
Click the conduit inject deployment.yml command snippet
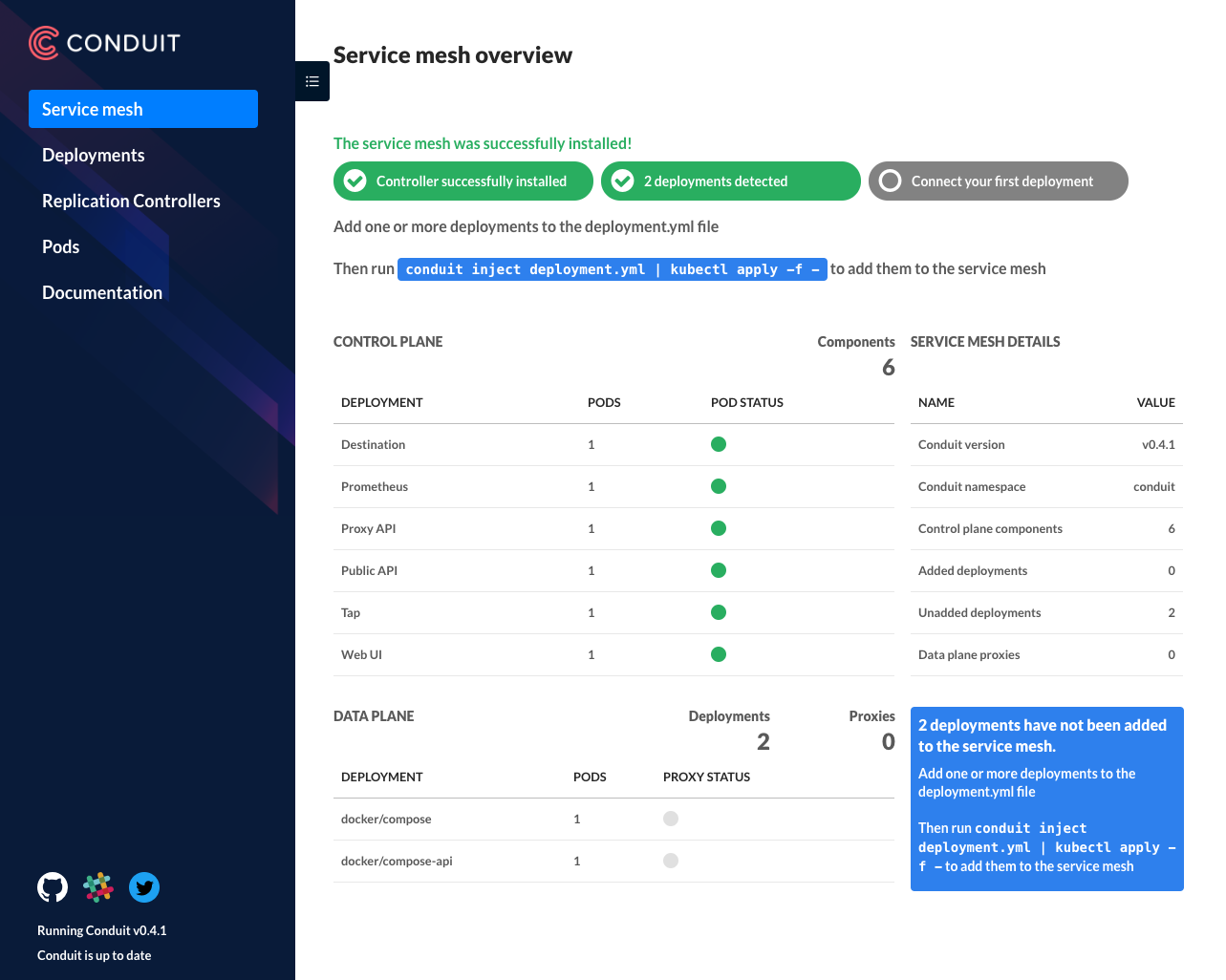613,269
